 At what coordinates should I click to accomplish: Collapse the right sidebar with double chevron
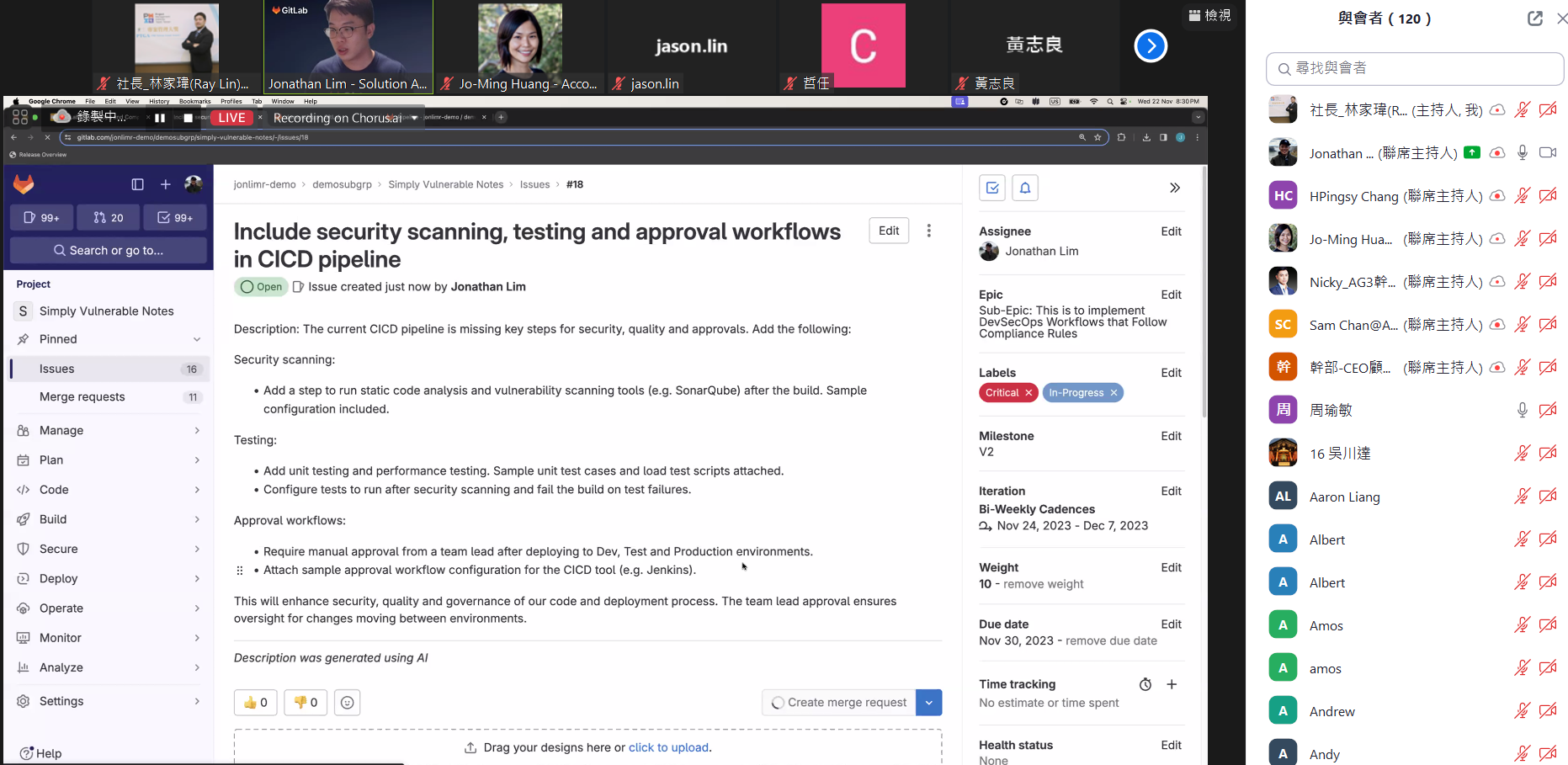pyautogui.click(x=1174, y=188)
